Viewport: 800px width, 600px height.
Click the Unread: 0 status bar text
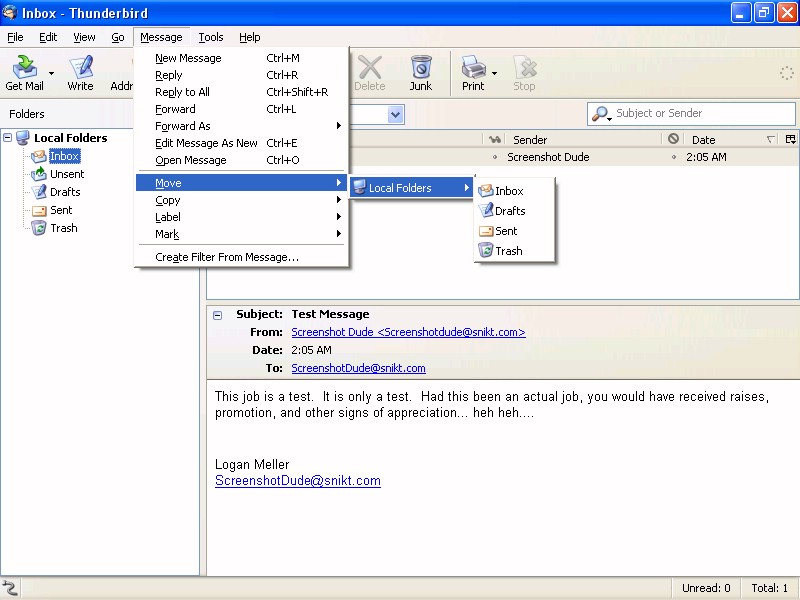pyautogui.click(x=706, y=588)
